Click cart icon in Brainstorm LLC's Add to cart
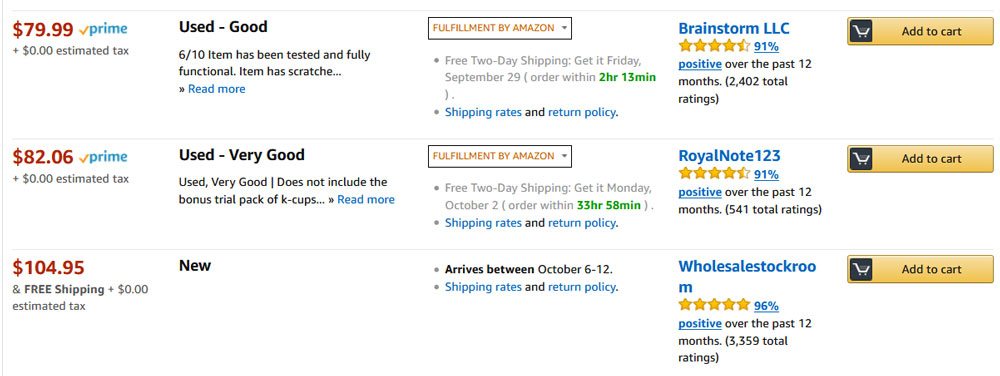1000x376 pixels. coord(862,31)
